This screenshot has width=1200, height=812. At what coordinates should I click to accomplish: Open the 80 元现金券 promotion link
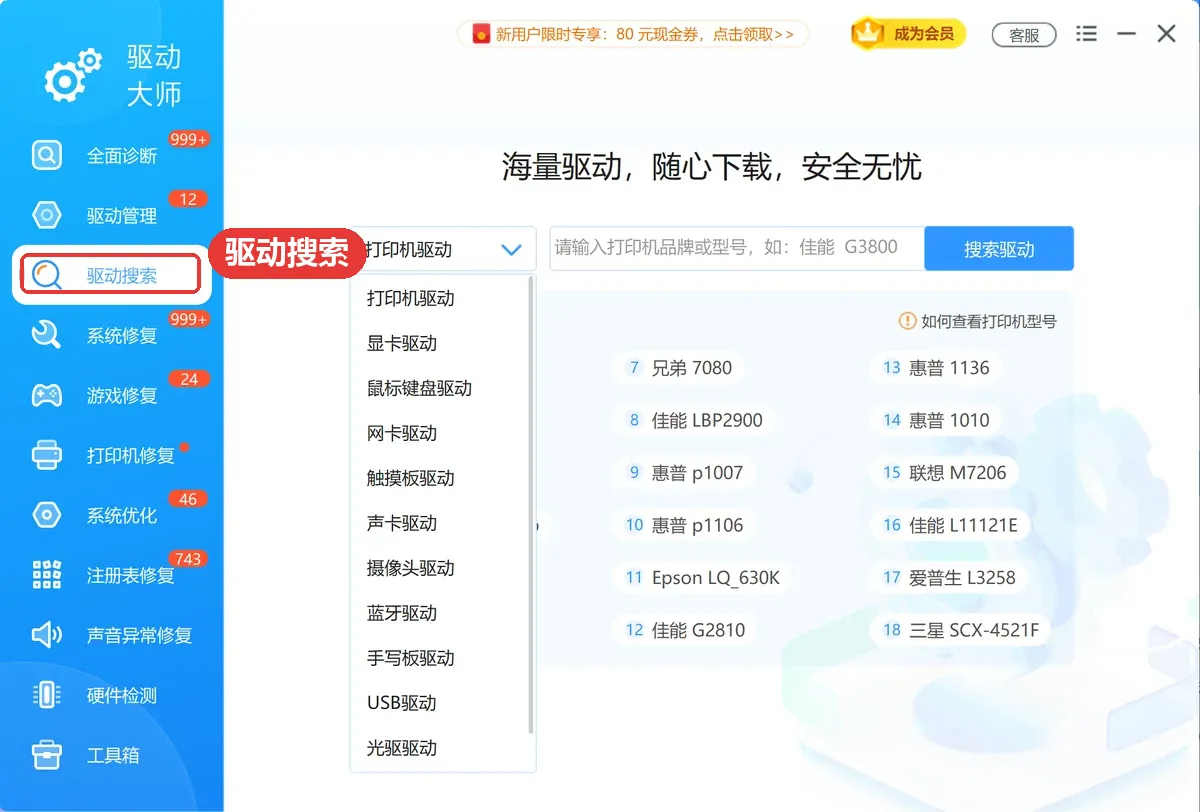tap(633, 34)
